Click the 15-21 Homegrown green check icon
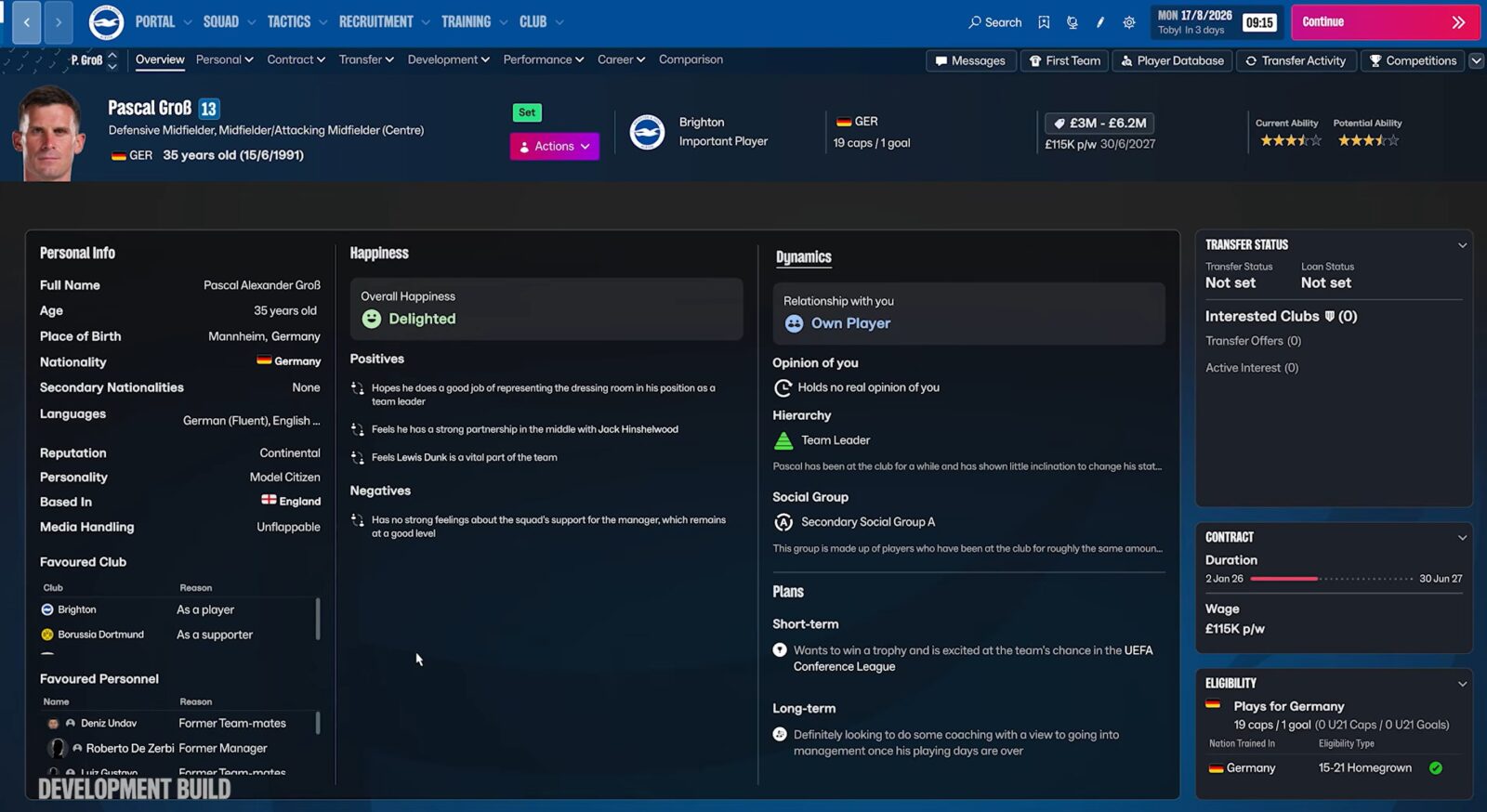 (1436, 768)
